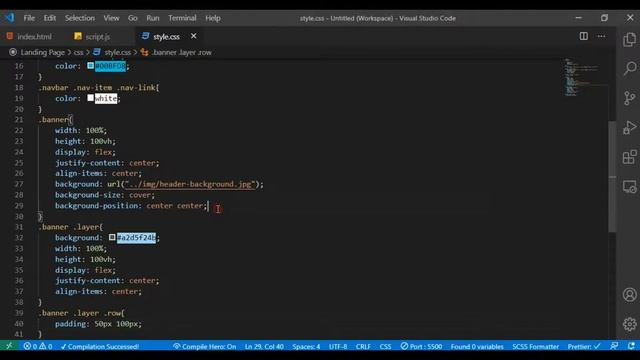
Task: Open the File menu
Action: click(29, 18)
